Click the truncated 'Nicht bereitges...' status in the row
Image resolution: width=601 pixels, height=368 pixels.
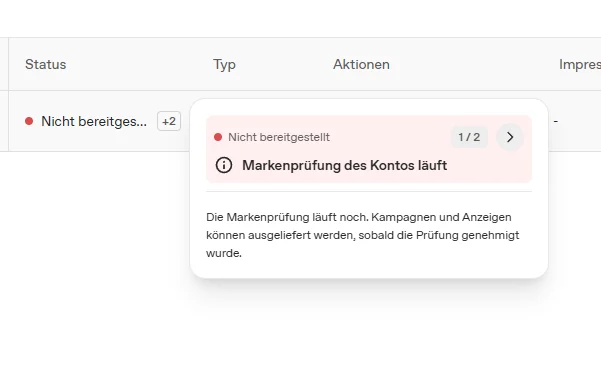94,122
